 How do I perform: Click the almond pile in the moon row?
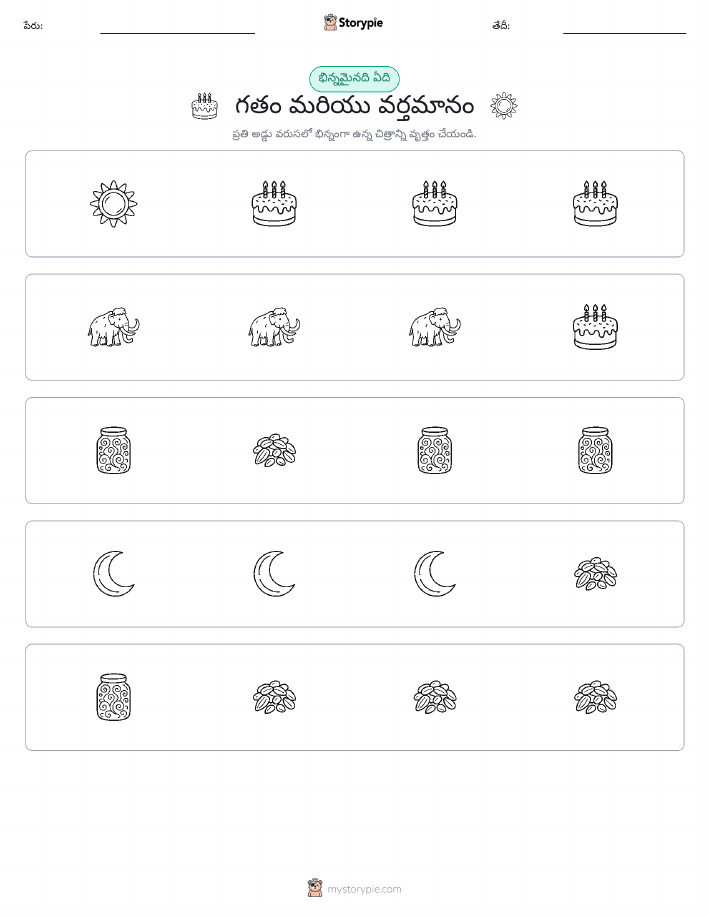pos(595,574)
